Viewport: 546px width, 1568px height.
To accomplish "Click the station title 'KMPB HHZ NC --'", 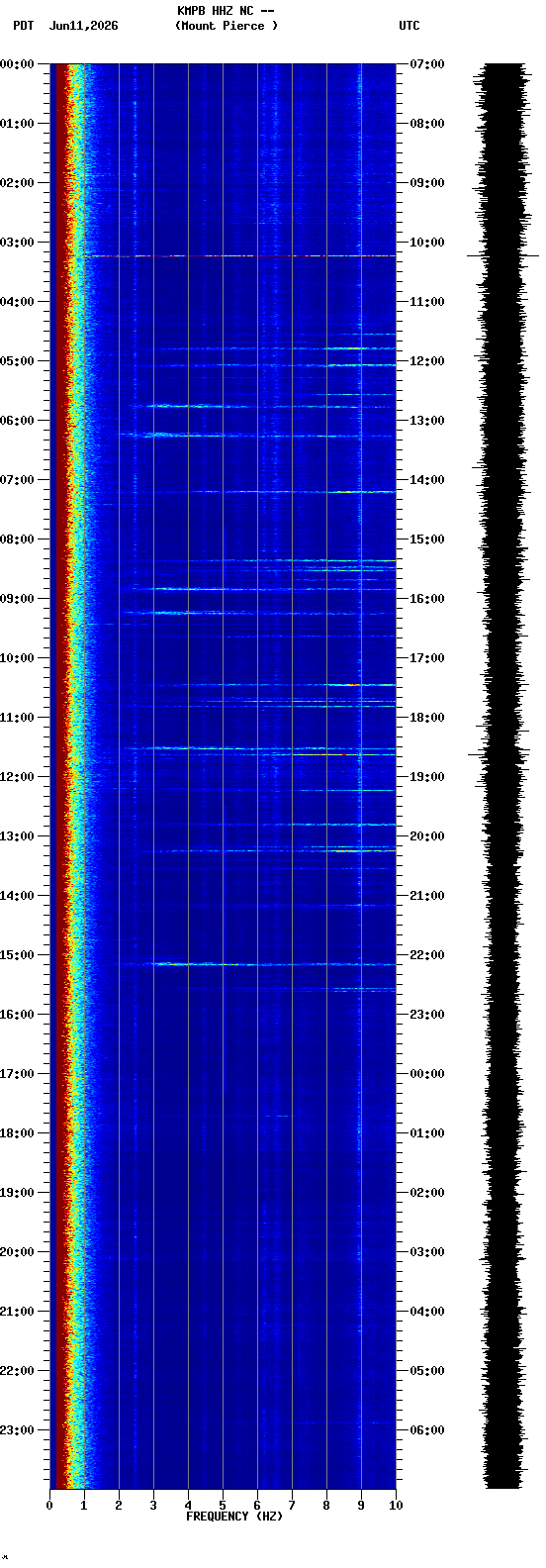I will [x=226, y=11].
